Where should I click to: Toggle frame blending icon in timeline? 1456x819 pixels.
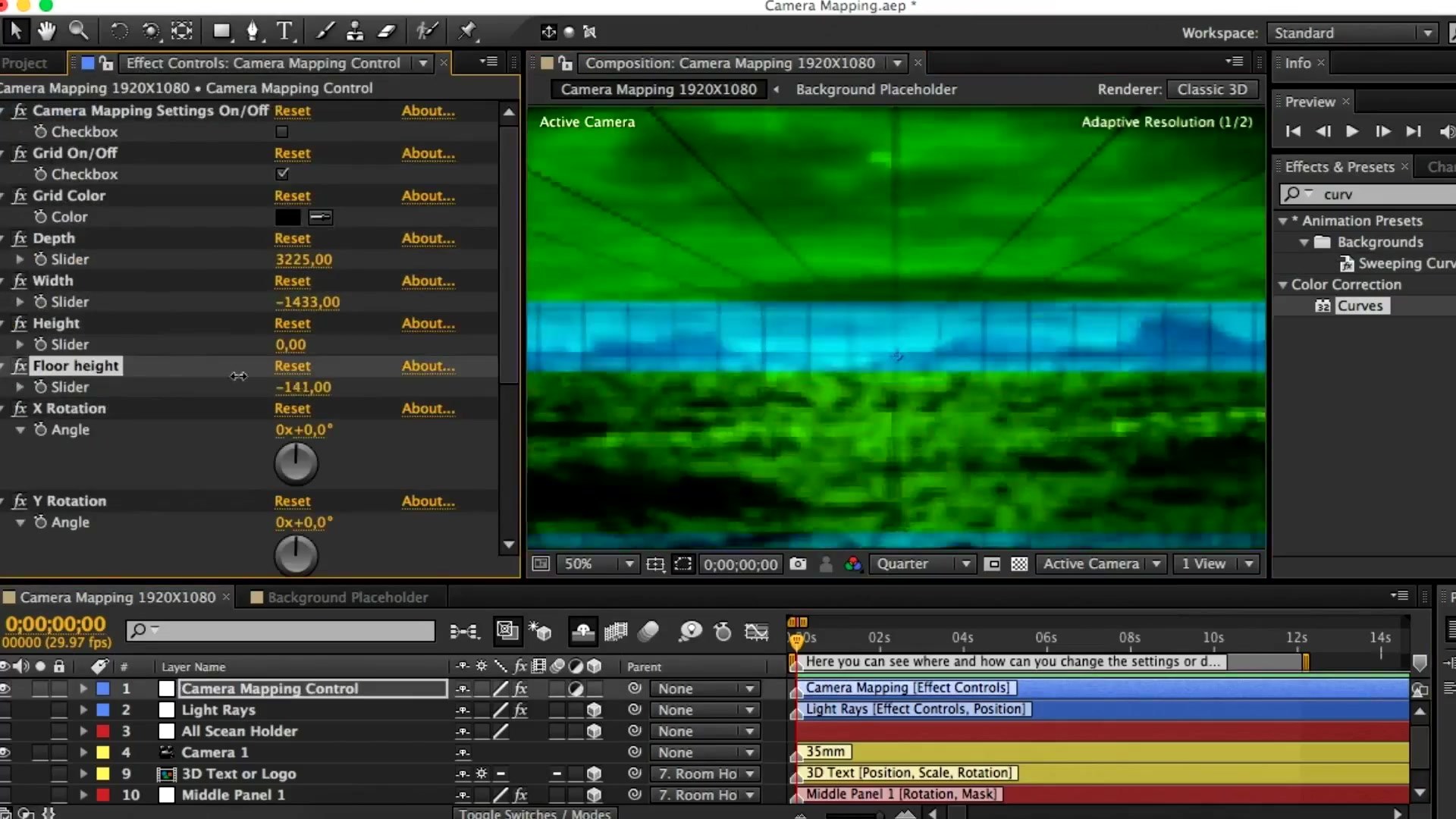point(616,630)
